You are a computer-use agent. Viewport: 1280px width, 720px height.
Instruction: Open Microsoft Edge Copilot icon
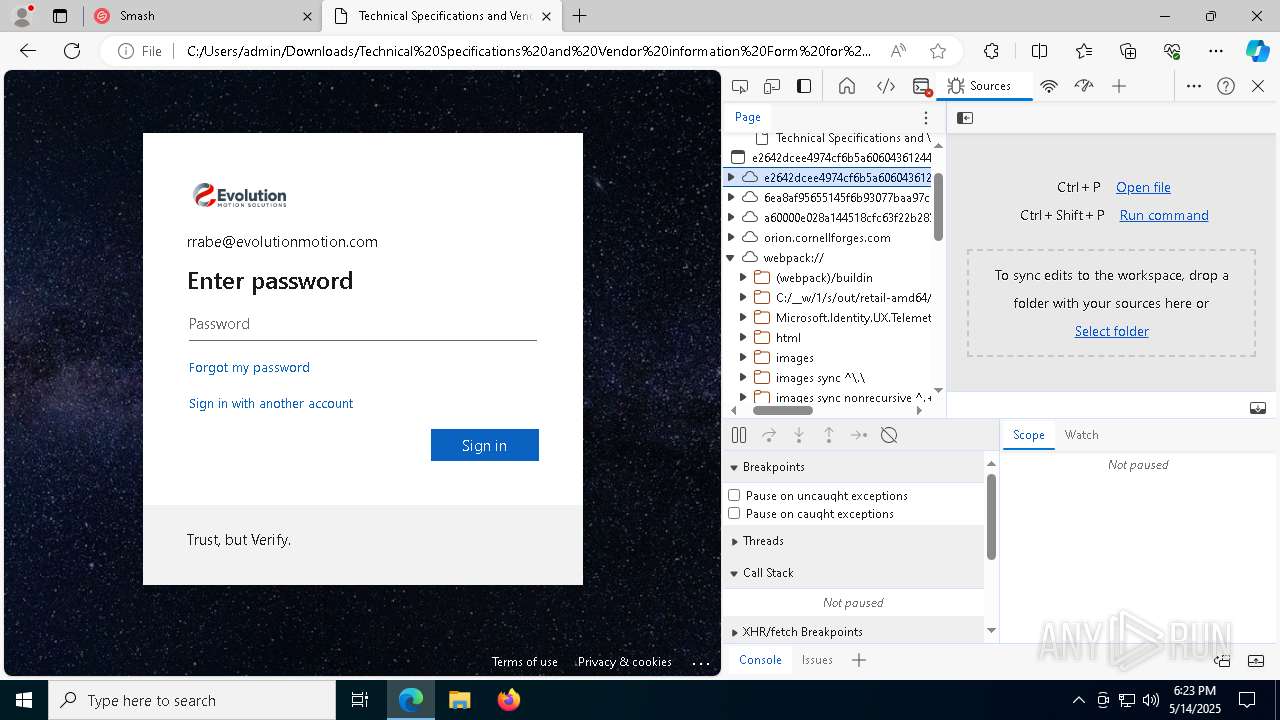tap(1257, 51)
